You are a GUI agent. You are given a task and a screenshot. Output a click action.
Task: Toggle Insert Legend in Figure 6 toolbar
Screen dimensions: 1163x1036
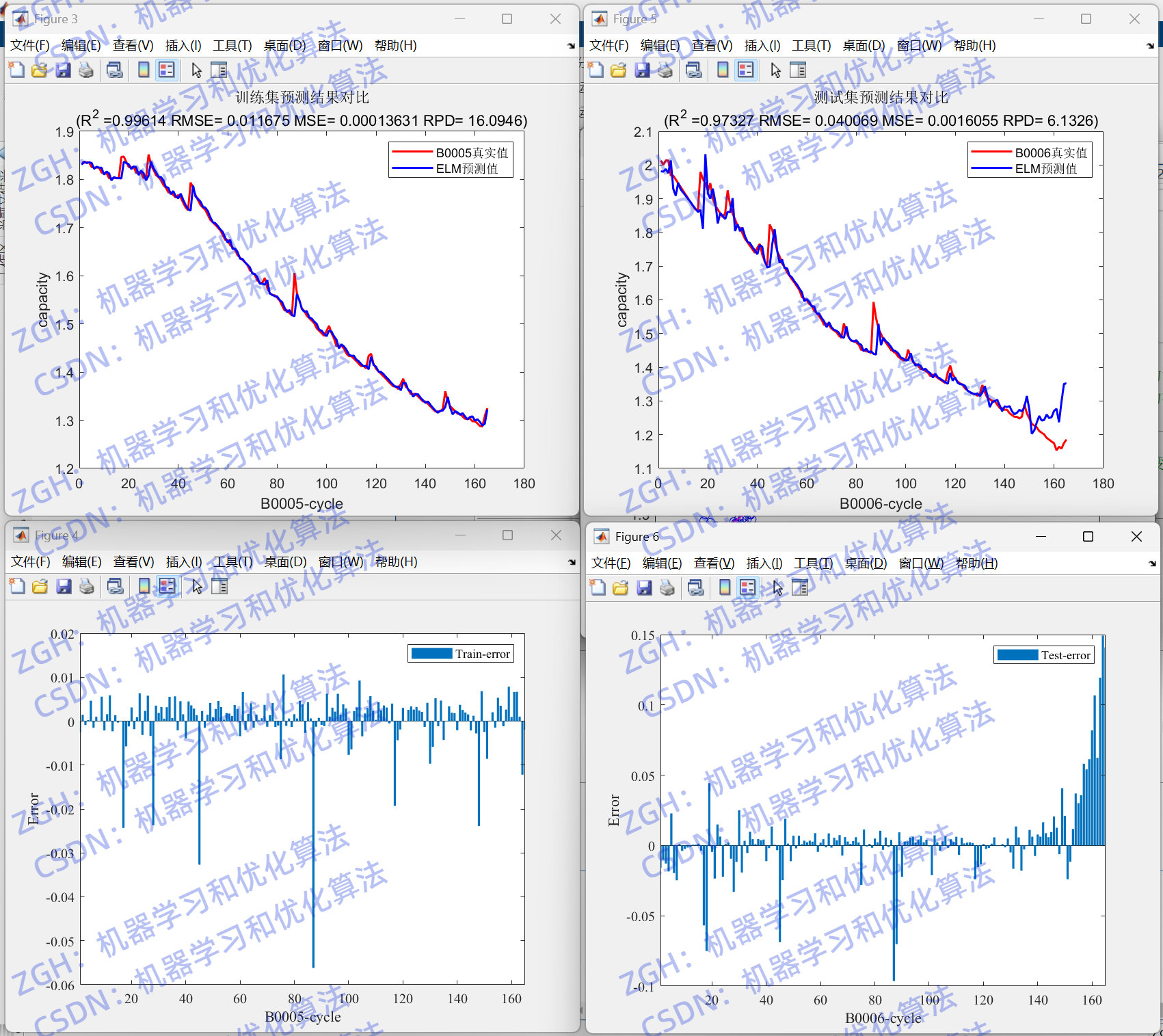coord(747,587)
